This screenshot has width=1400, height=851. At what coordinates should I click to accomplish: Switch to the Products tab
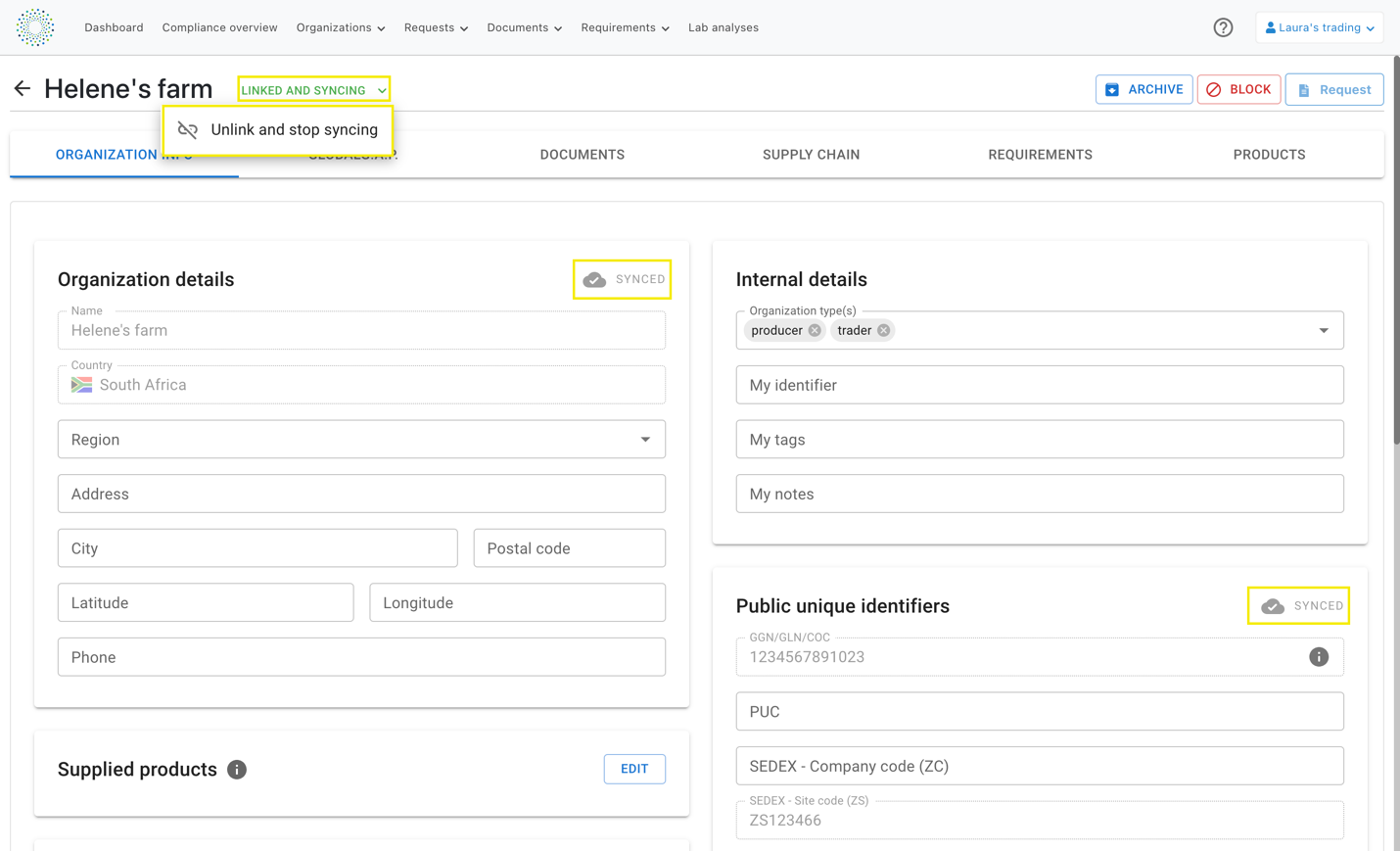click(1270, 155)
